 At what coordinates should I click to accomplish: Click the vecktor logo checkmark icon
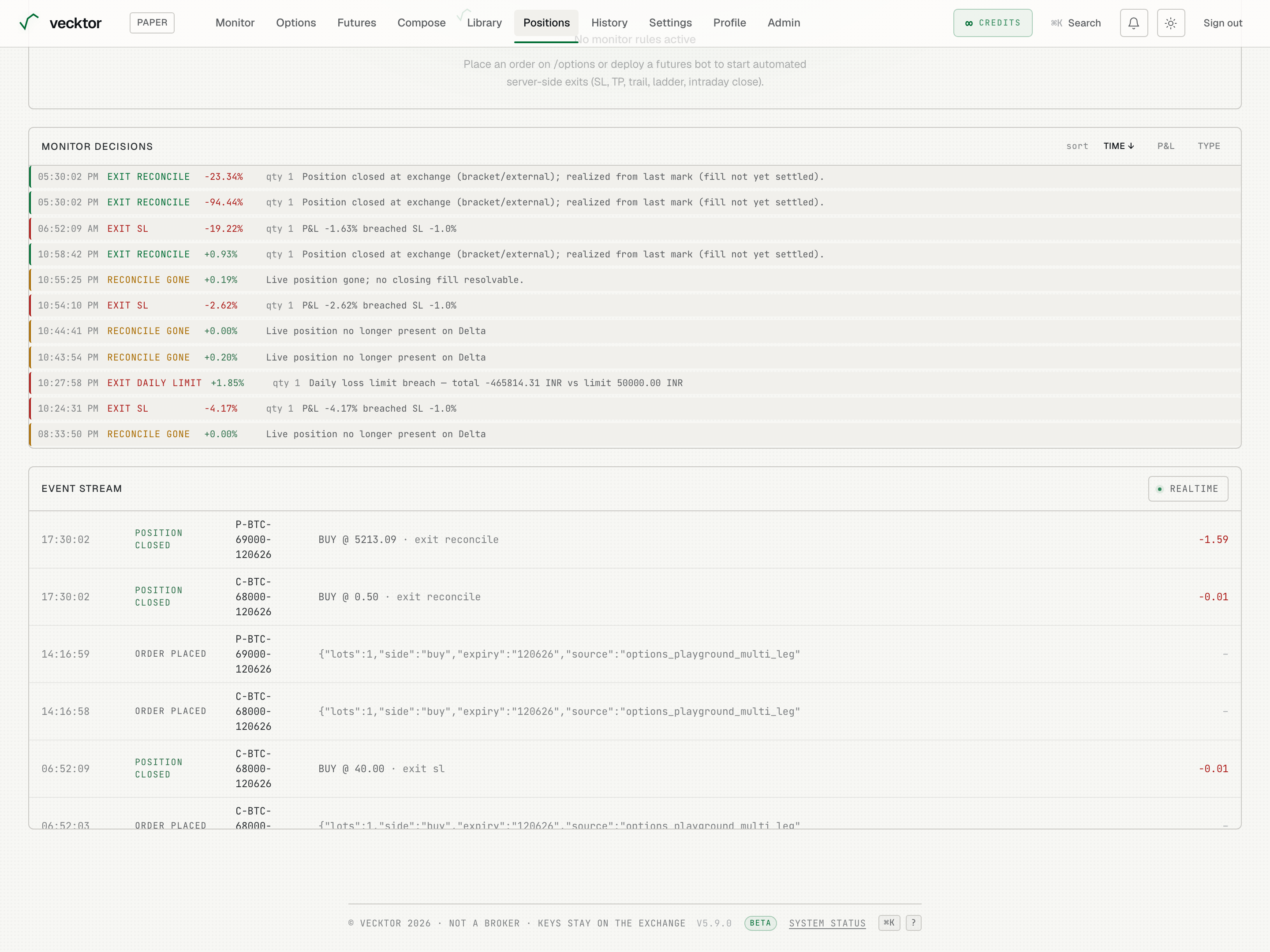pos(29,22)
